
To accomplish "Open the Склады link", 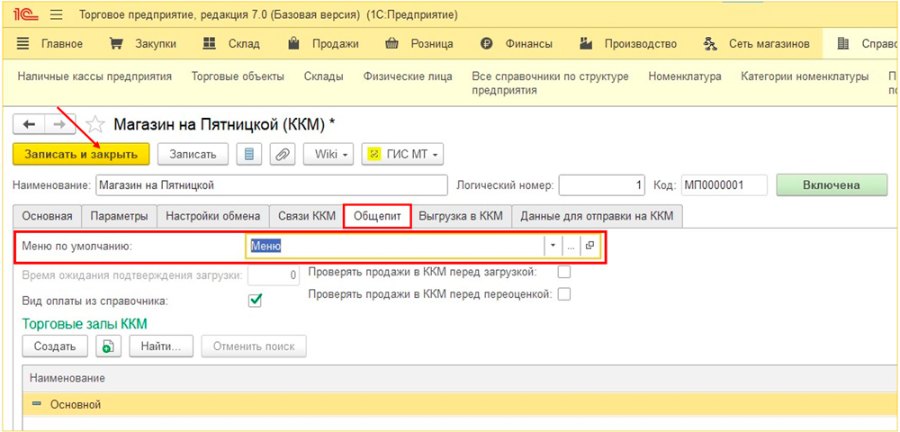I will click(324, 76).
